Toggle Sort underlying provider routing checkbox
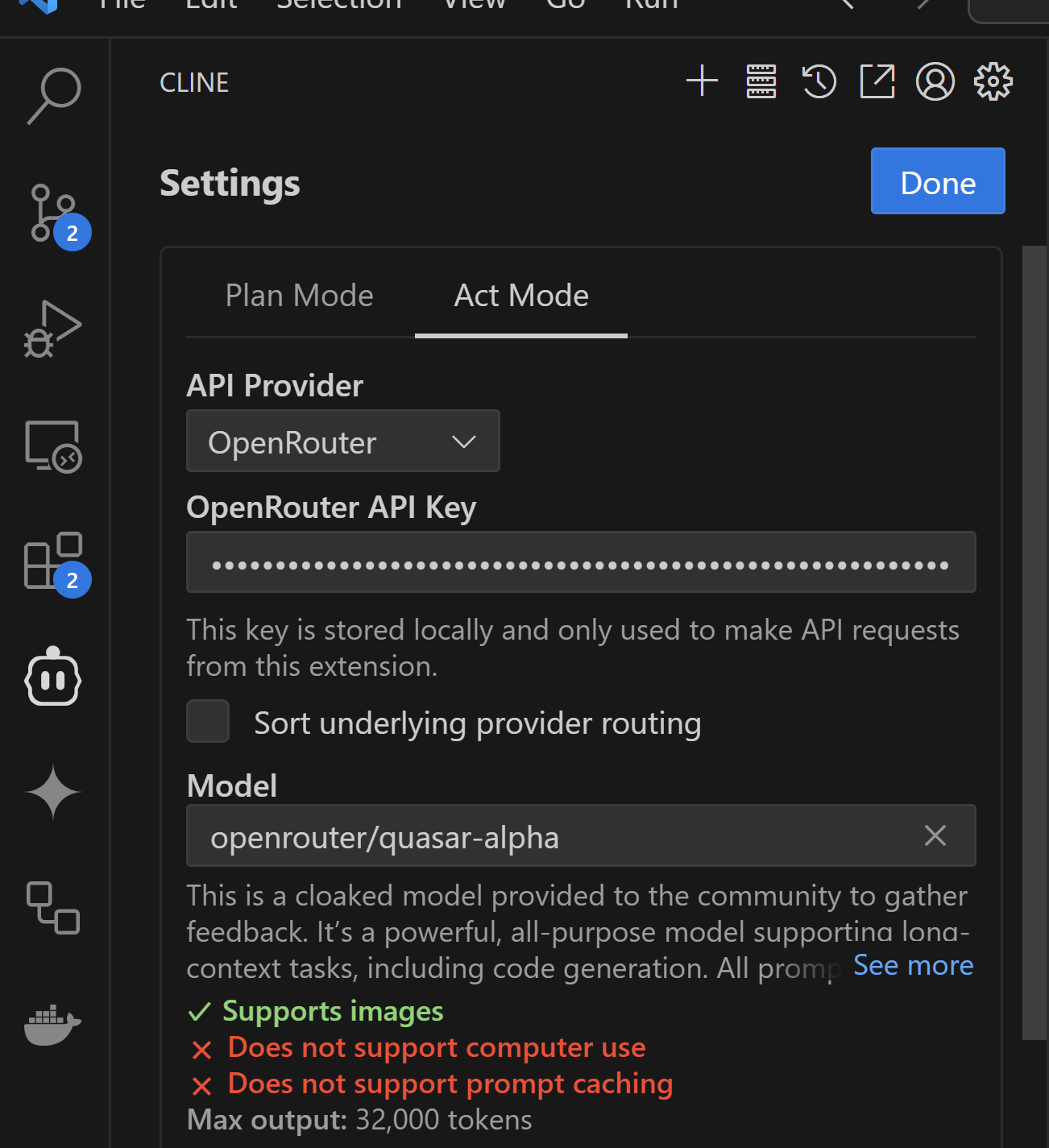The height and width of the screenshot is (1148, 1049). (x=208, y=721)
